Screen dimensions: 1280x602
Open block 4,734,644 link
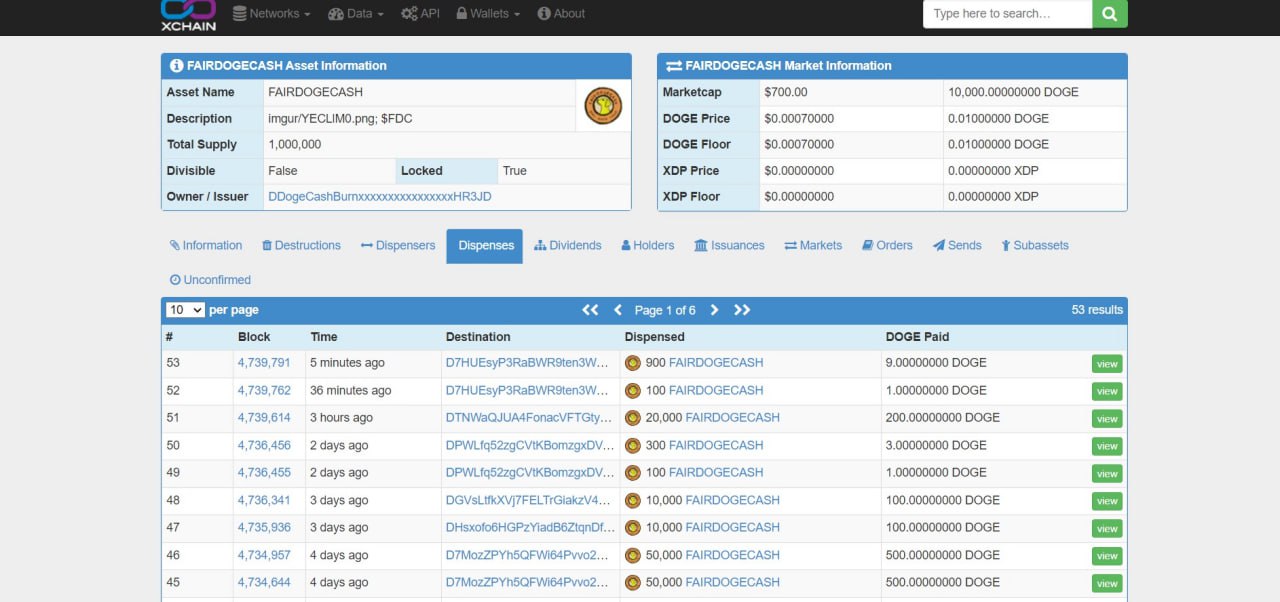264,582
